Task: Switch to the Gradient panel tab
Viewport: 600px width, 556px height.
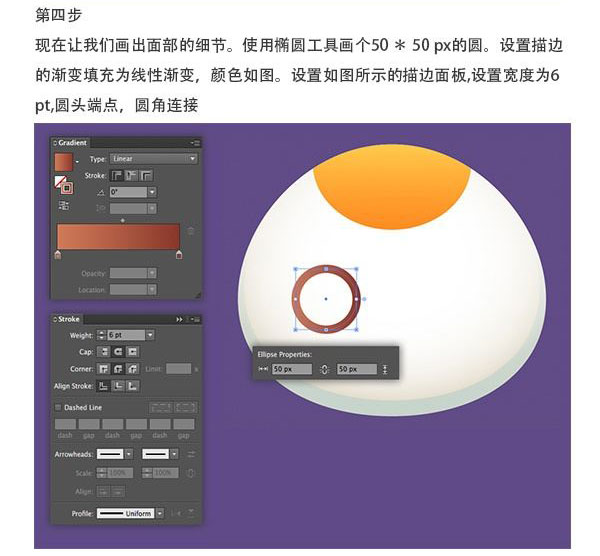Action: [x=71, y=143]
